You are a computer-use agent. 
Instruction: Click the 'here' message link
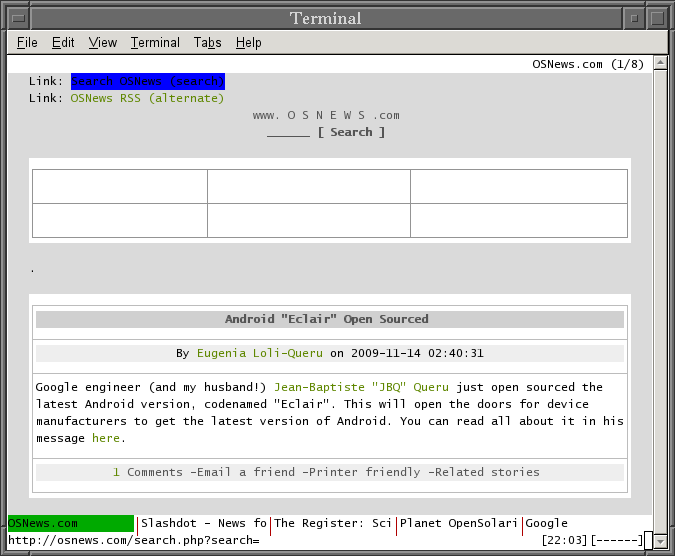click(x=105, y=438)
